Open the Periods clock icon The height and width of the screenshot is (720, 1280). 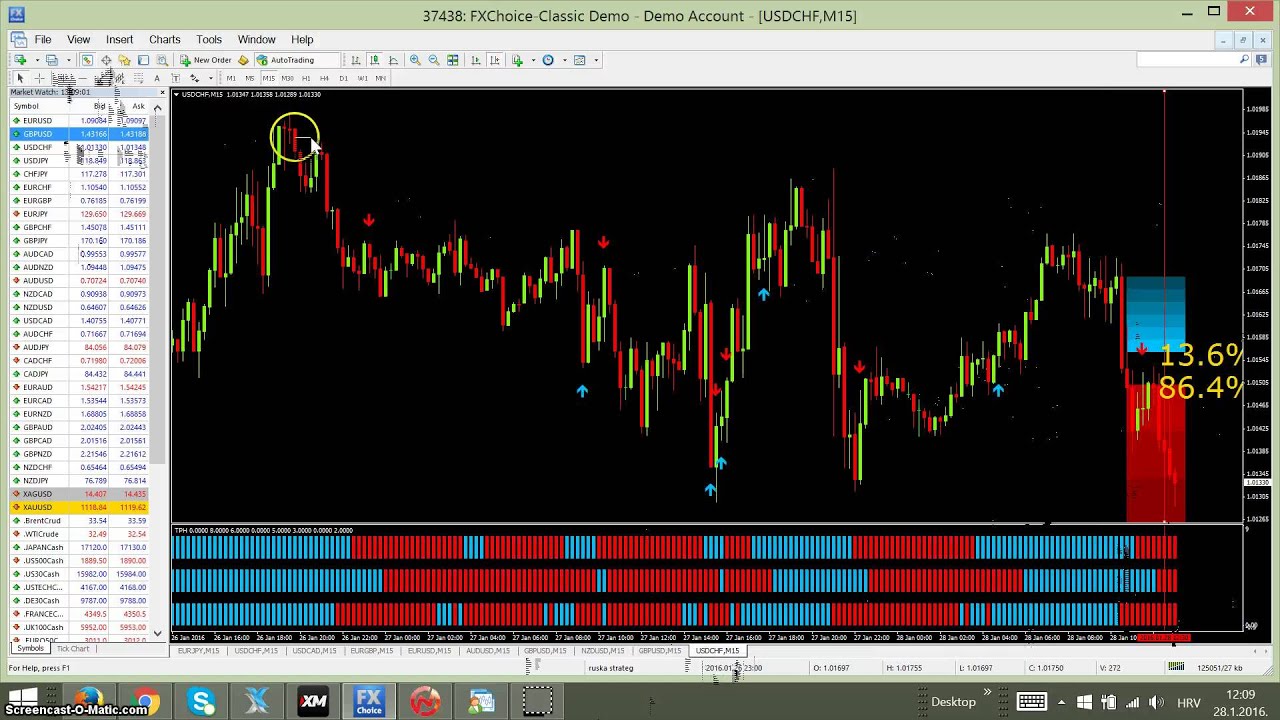[x=548, y=60]
